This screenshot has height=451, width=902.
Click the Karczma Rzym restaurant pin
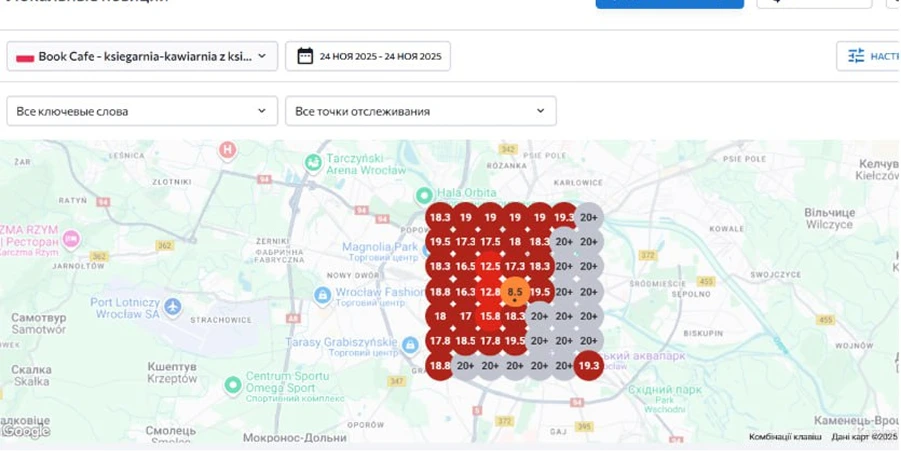click(x=71, y=238)
